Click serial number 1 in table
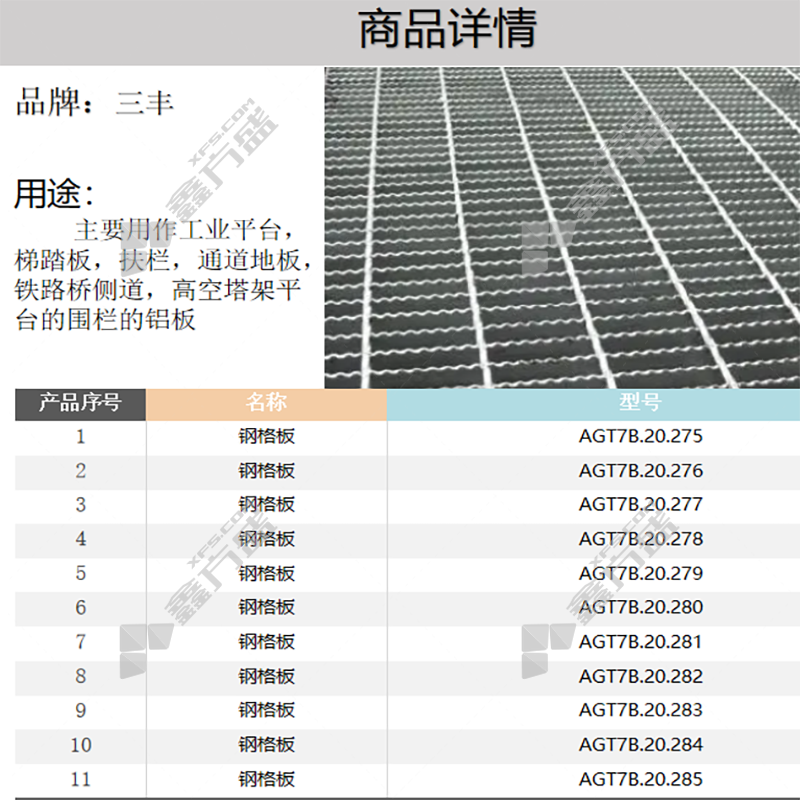The height and width of the screenshot is (800, 800). point(81,437)
